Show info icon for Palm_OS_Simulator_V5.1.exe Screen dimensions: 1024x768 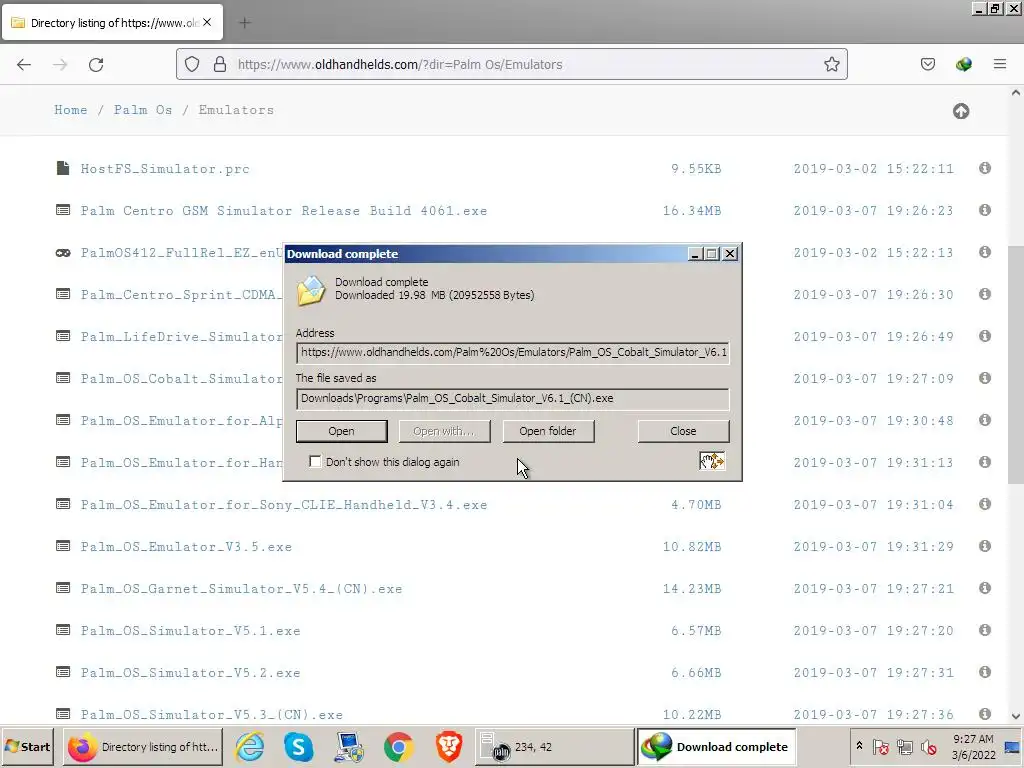click(985, 630)
